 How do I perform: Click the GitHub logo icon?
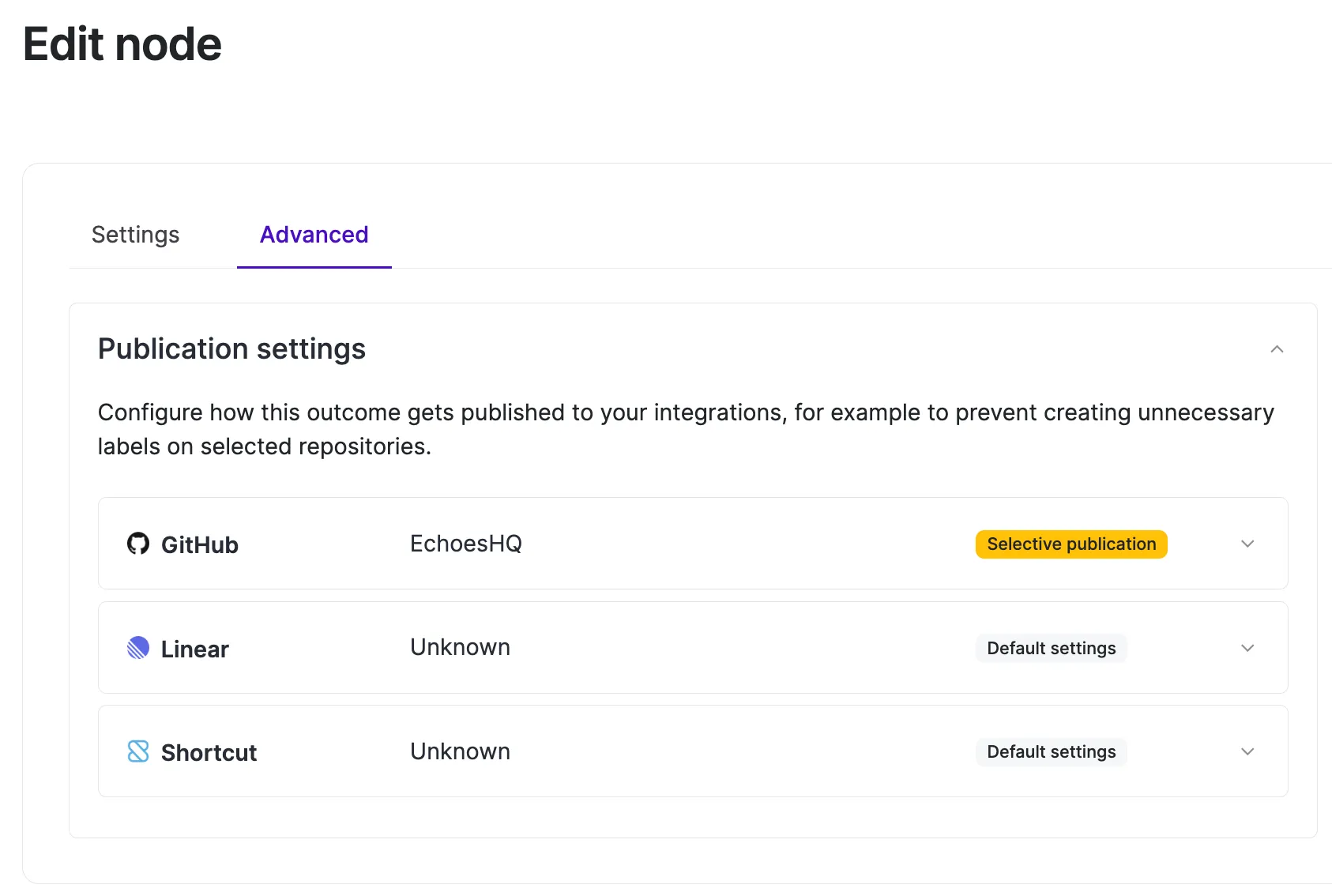pos(138,544)
